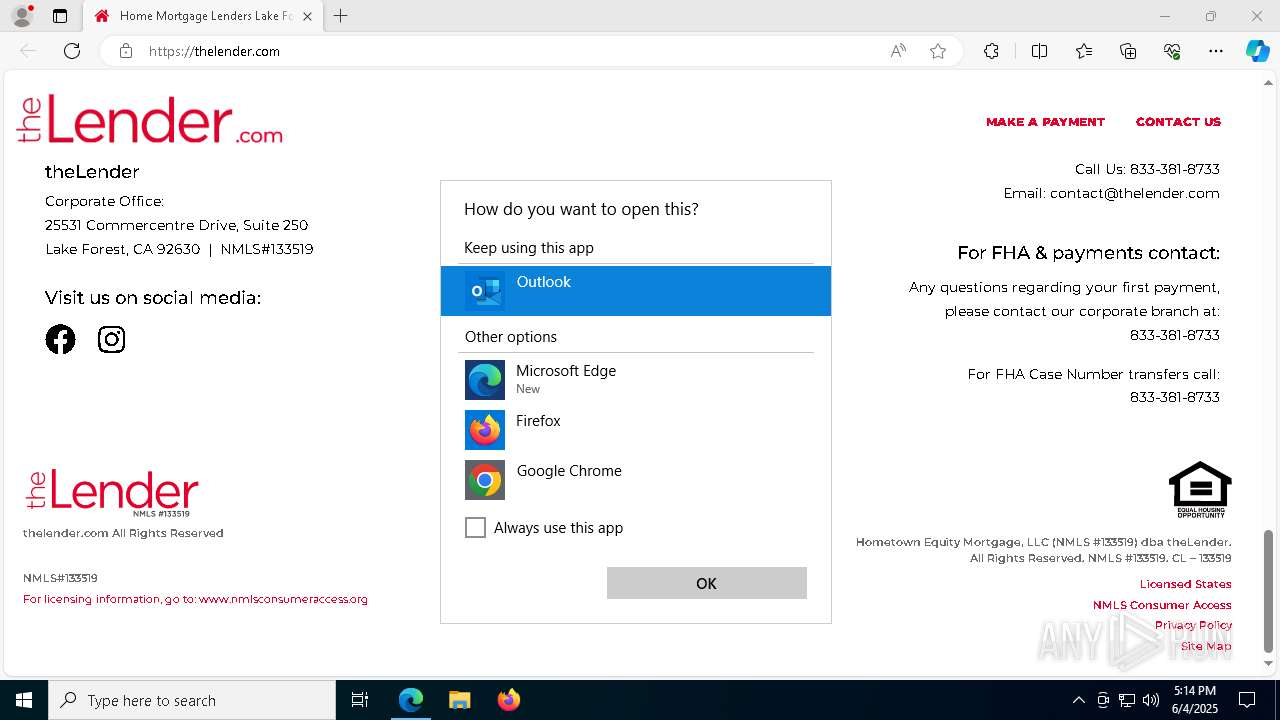The width and height of the screenshot is (1280, 720).
Task: Open the www.nmlsconsumeraccess.org licensing link
Action: click(283, 599)
